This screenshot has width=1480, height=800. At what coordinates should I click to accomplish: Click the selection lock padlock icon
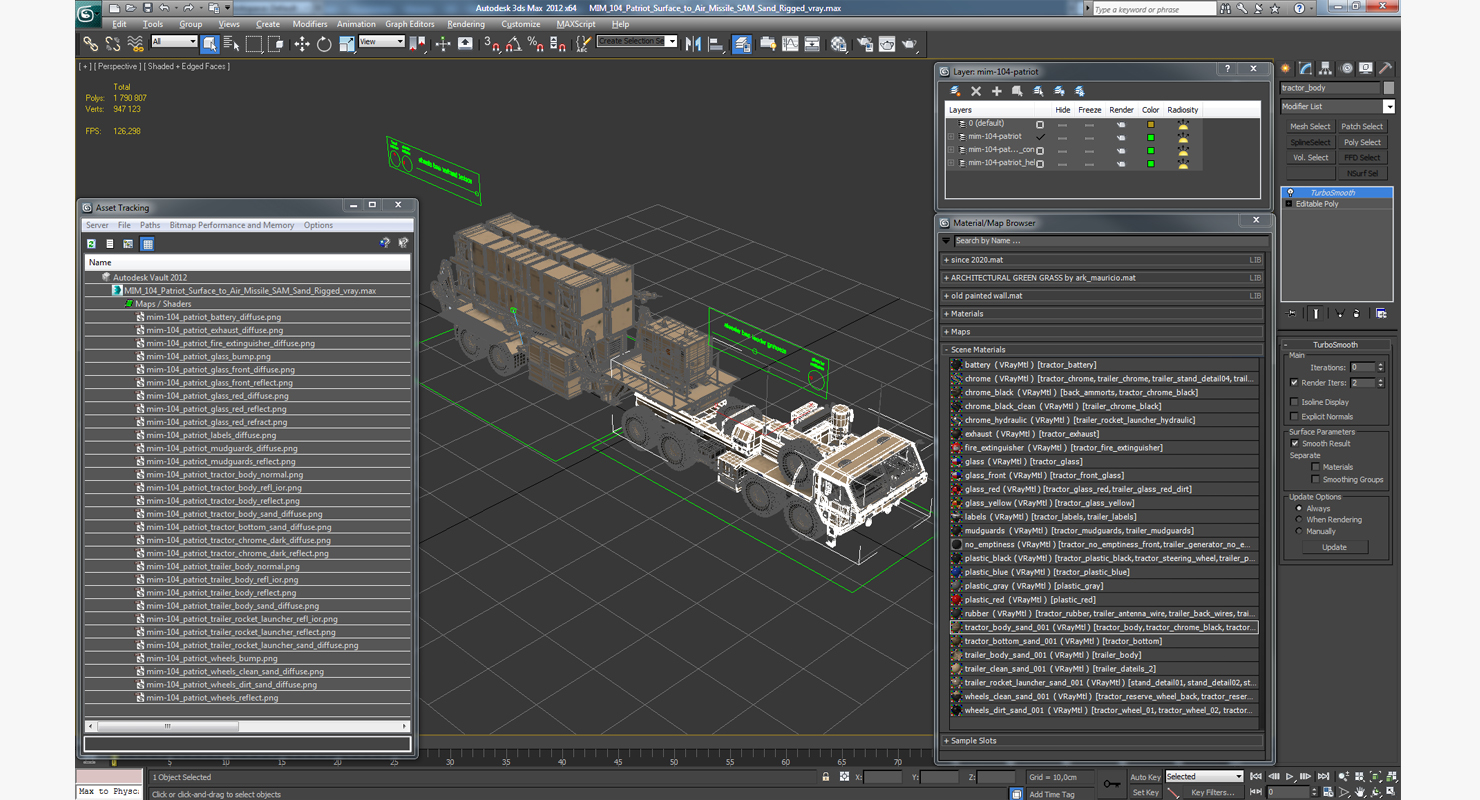point(826,777)
